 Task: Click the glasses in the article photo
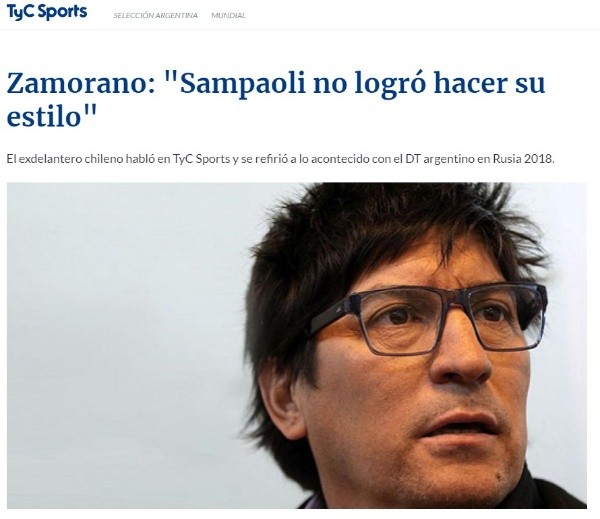click(x=429, y=317)
